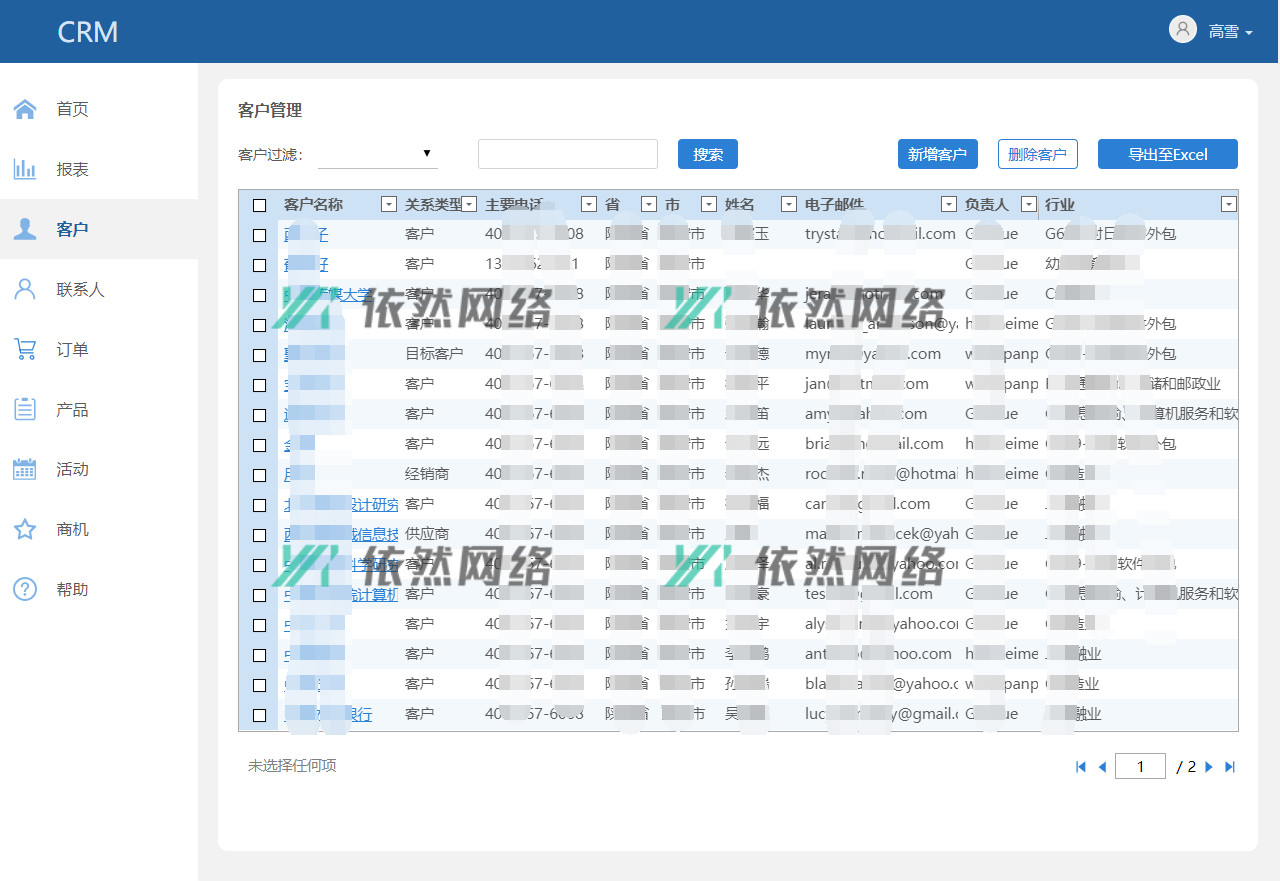The height and width of the screenshot is (881, 1280).
Task: Click the home icon in the sidebar
Action: (25, 109)
